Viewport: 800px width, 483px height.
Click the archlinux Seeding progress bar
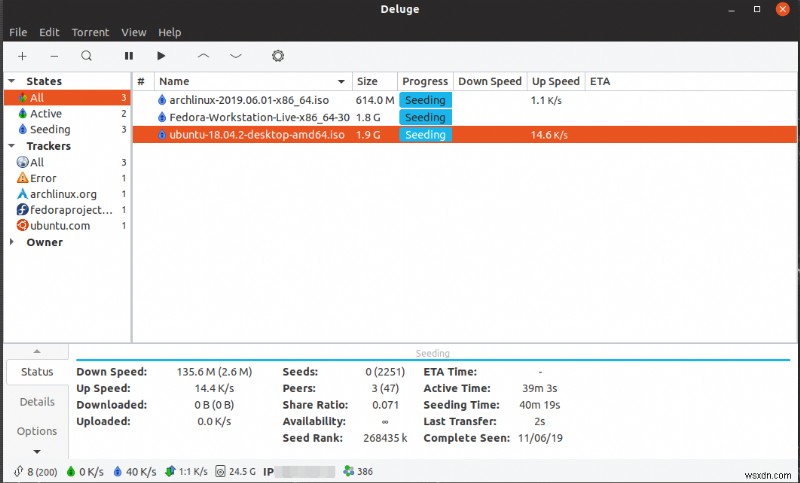[426, 100]
